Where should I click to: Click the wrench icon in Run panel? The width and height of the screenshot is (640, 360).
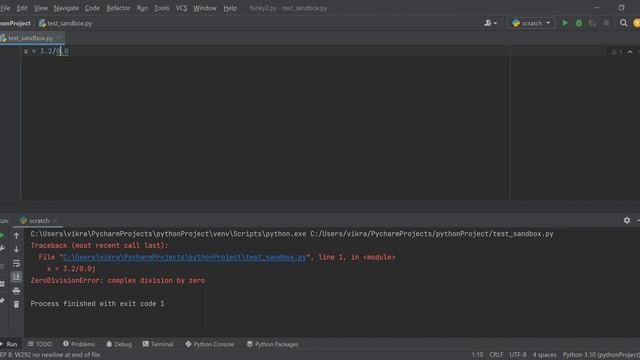pyautogui.click(x=2, y=249)
